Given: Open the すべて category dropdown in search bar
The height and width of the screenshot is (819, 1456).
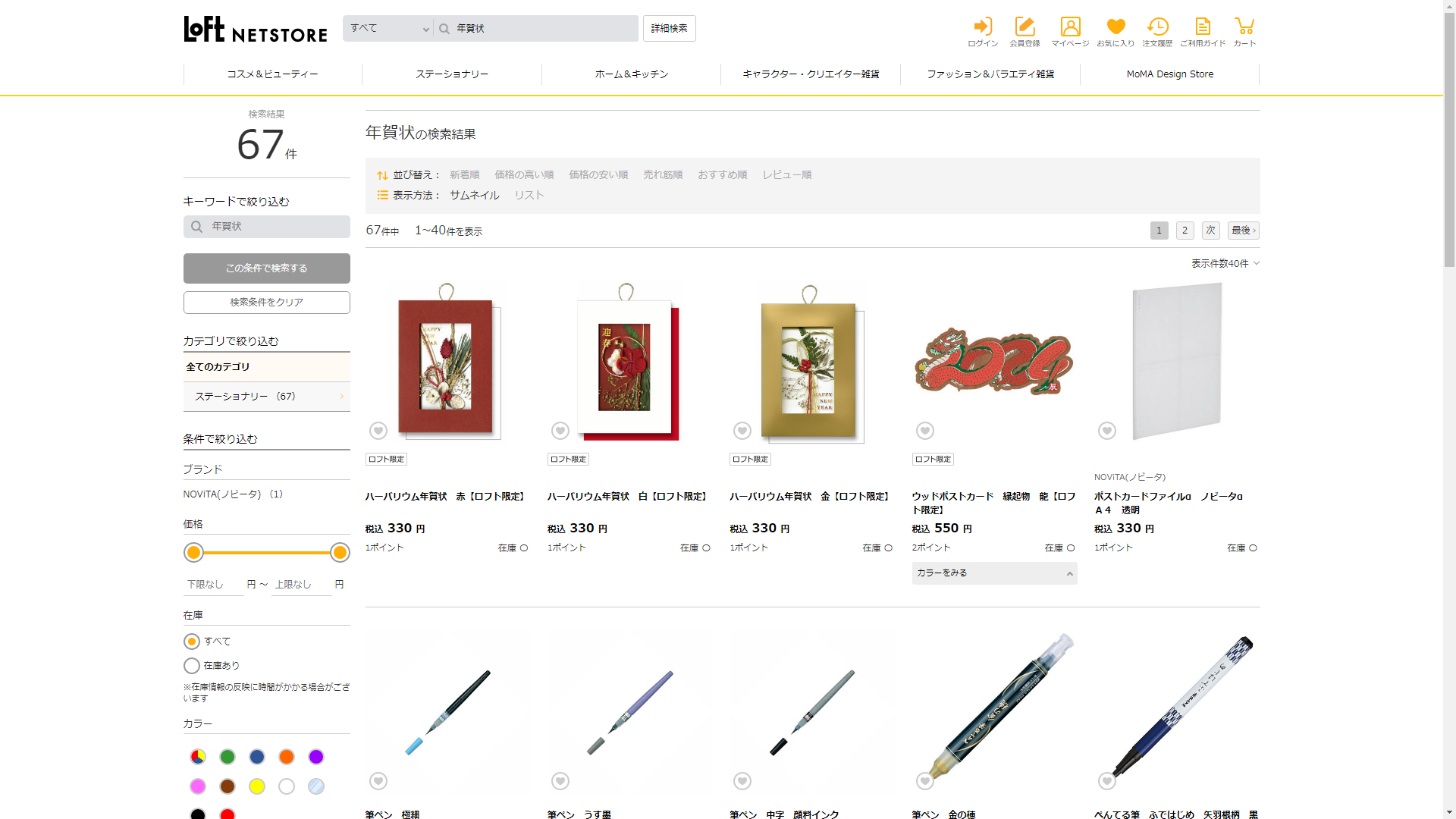Looking at the screenshot, I should pyautogui.click(x=388, y=29).
